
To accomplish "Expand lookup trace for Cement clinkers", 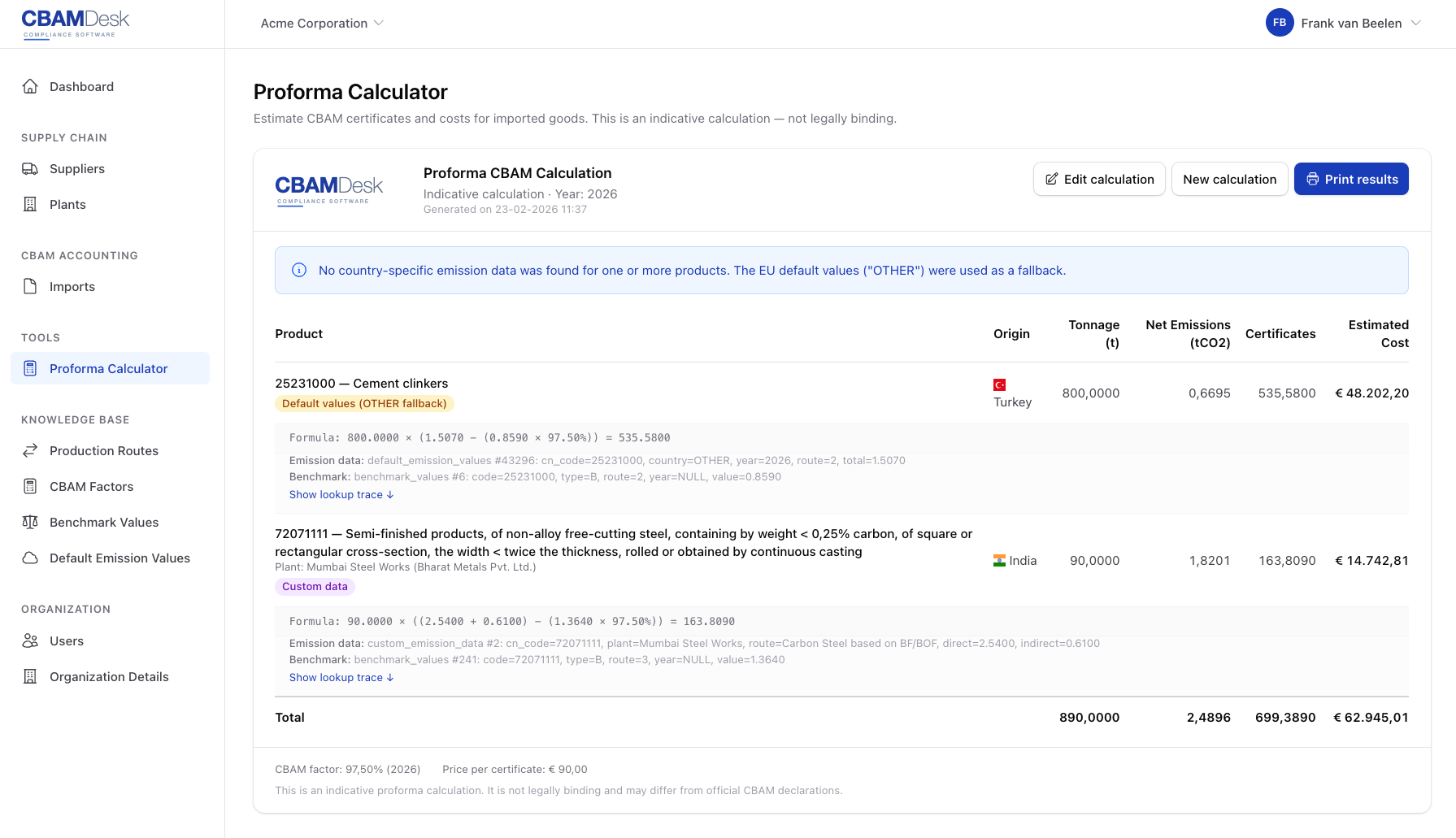I will click(341, 495).
